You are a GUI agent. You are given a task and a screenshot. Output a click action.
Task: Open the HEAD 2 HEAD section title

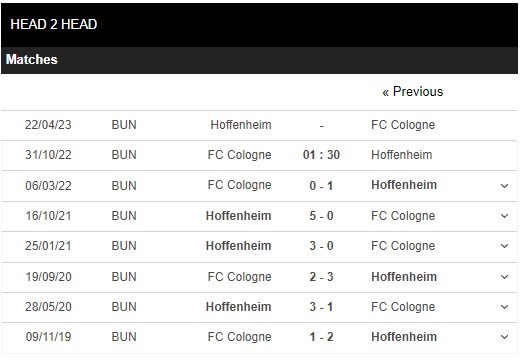(54, 24)
